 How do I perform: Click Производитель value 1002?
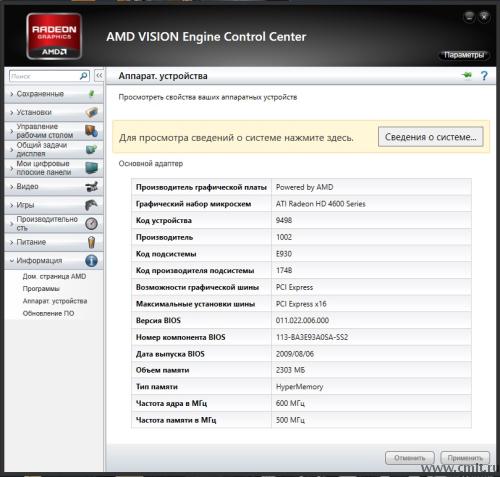284,237
